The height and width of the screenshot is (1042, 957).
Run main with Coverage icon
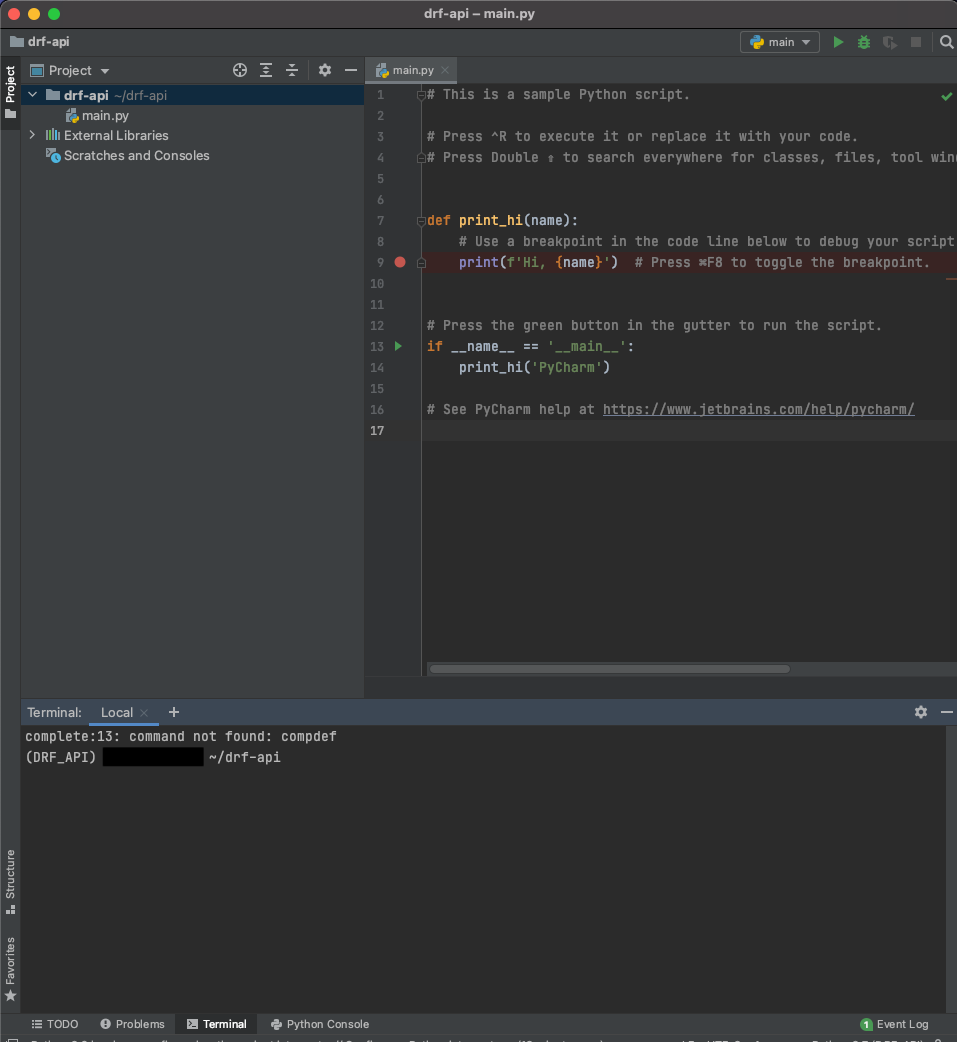pos(888,41)
